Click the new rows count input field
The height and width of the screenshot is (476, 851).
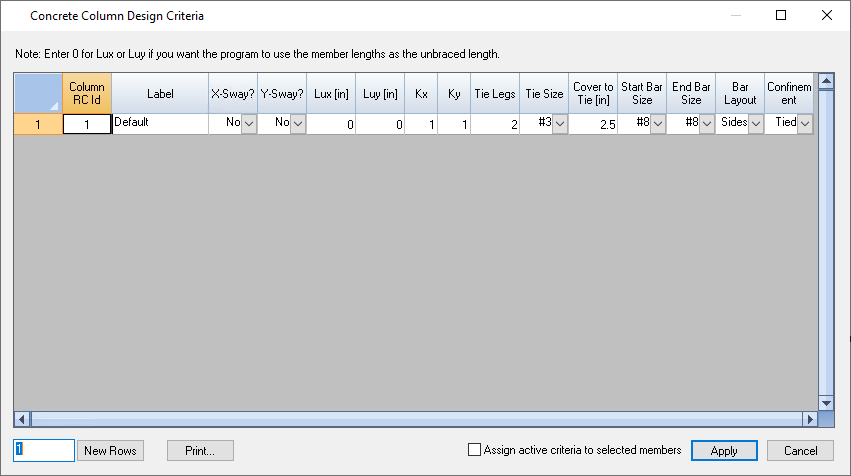pos(44,450)
